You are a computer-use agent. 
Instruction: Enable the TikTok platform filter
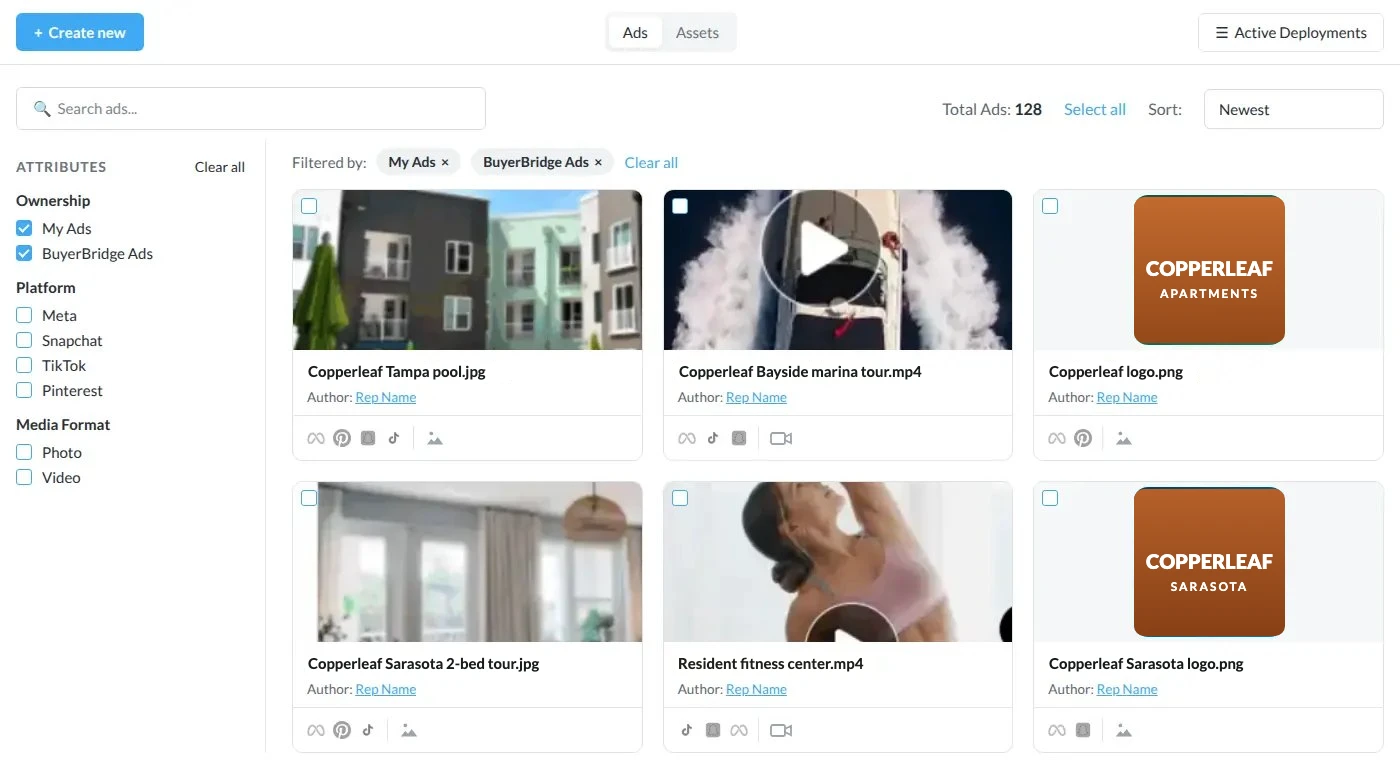[x=24, y=365]
